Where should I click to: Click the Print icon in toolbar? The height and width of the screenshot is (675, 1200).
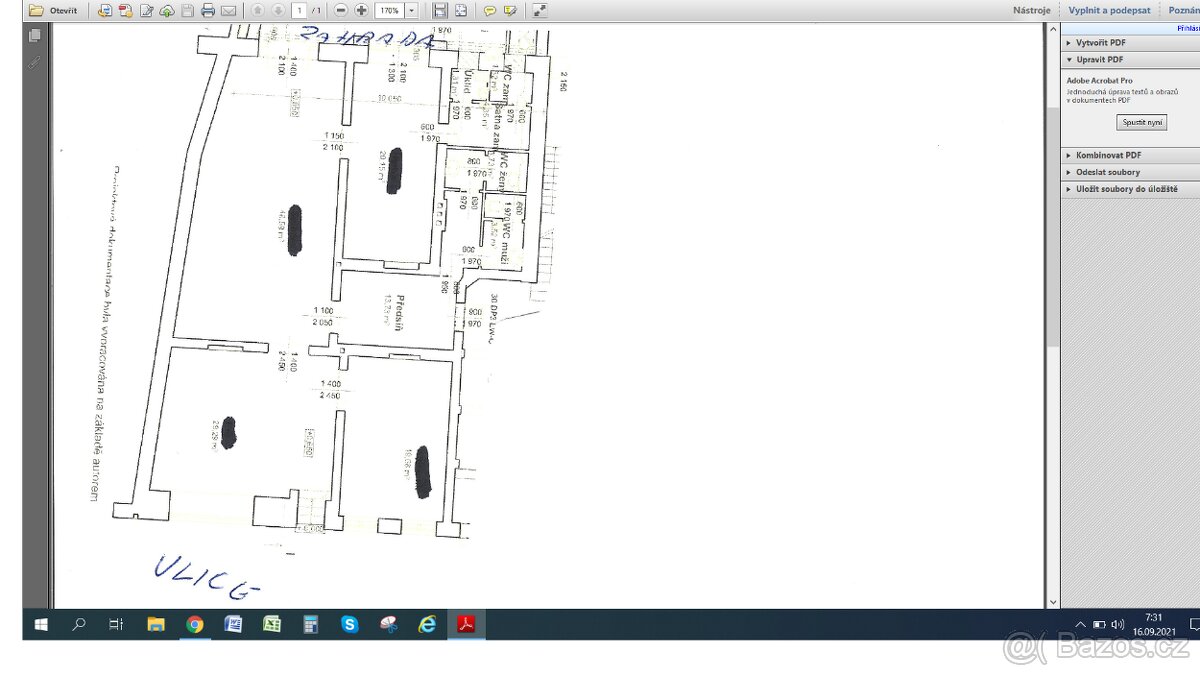208,11
